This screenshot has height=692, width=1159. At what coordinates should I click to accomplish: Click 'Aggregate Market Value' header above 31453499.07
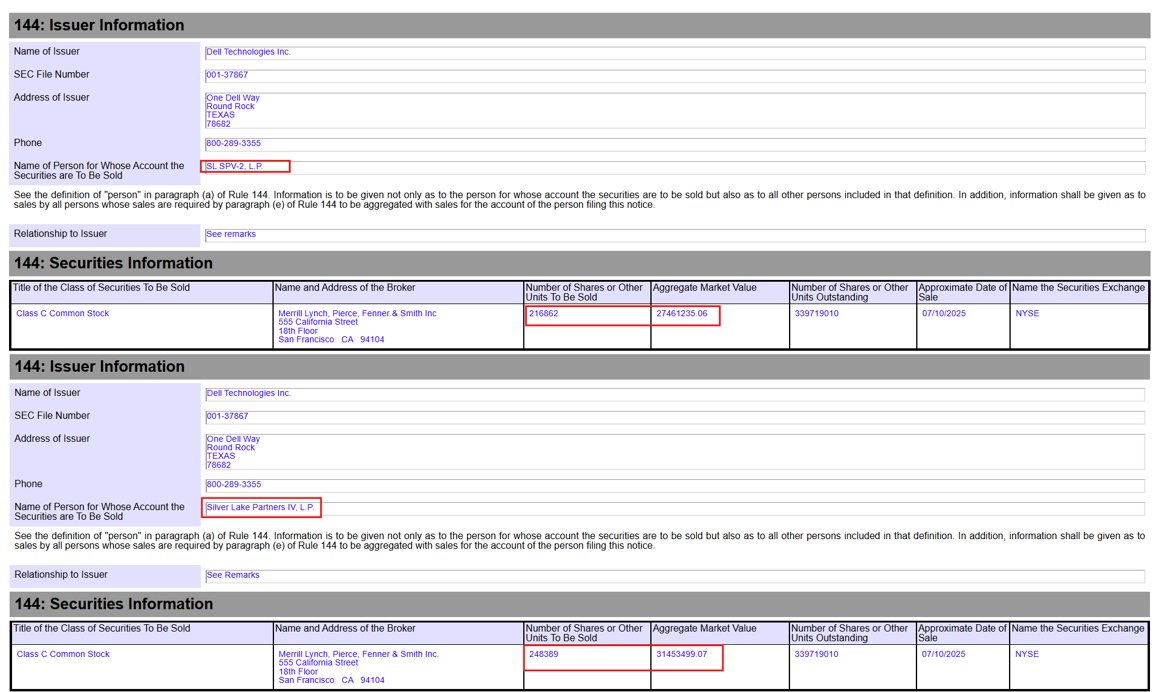pyautogui.click(x=704, y=628)
